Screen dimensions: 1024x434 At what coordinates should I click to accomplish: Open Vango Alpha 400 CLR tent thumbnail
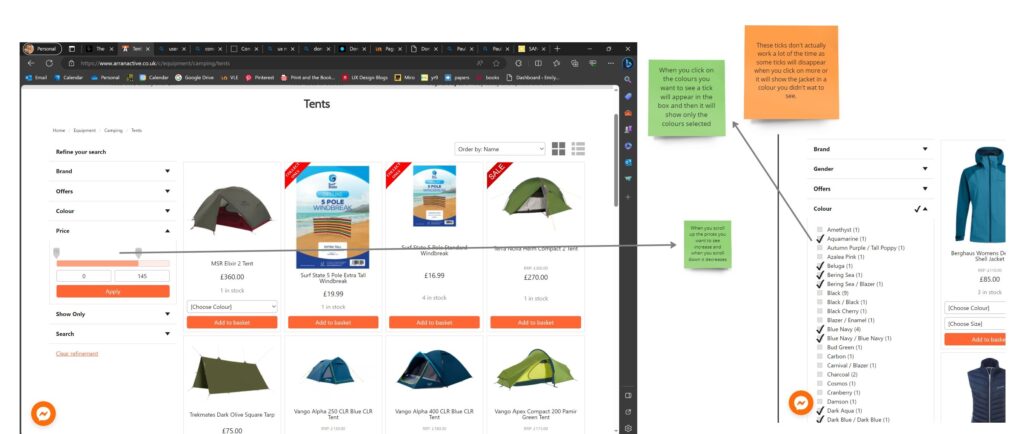(434, 370)
